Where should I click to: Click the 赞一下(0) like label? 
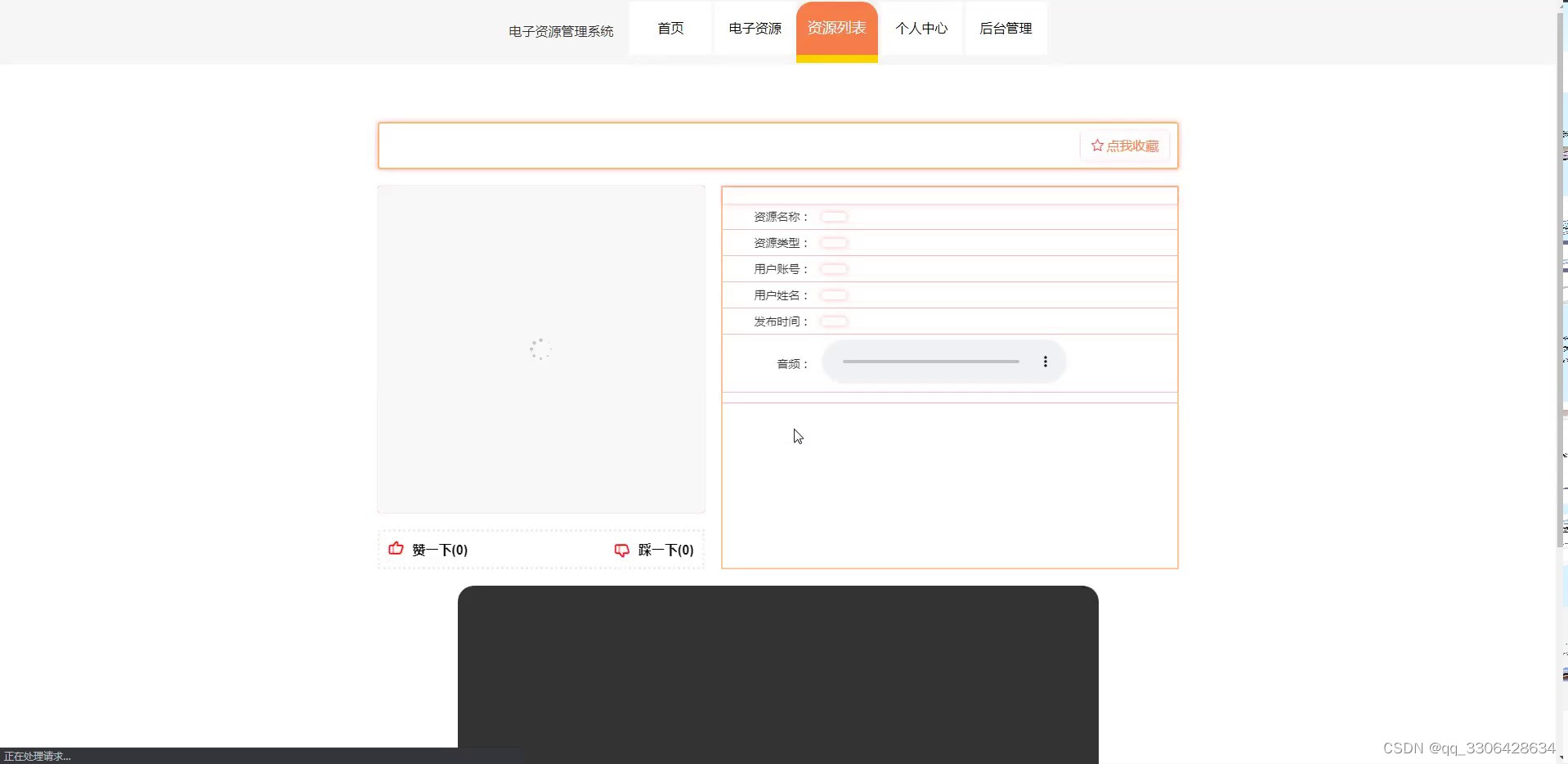440,550
